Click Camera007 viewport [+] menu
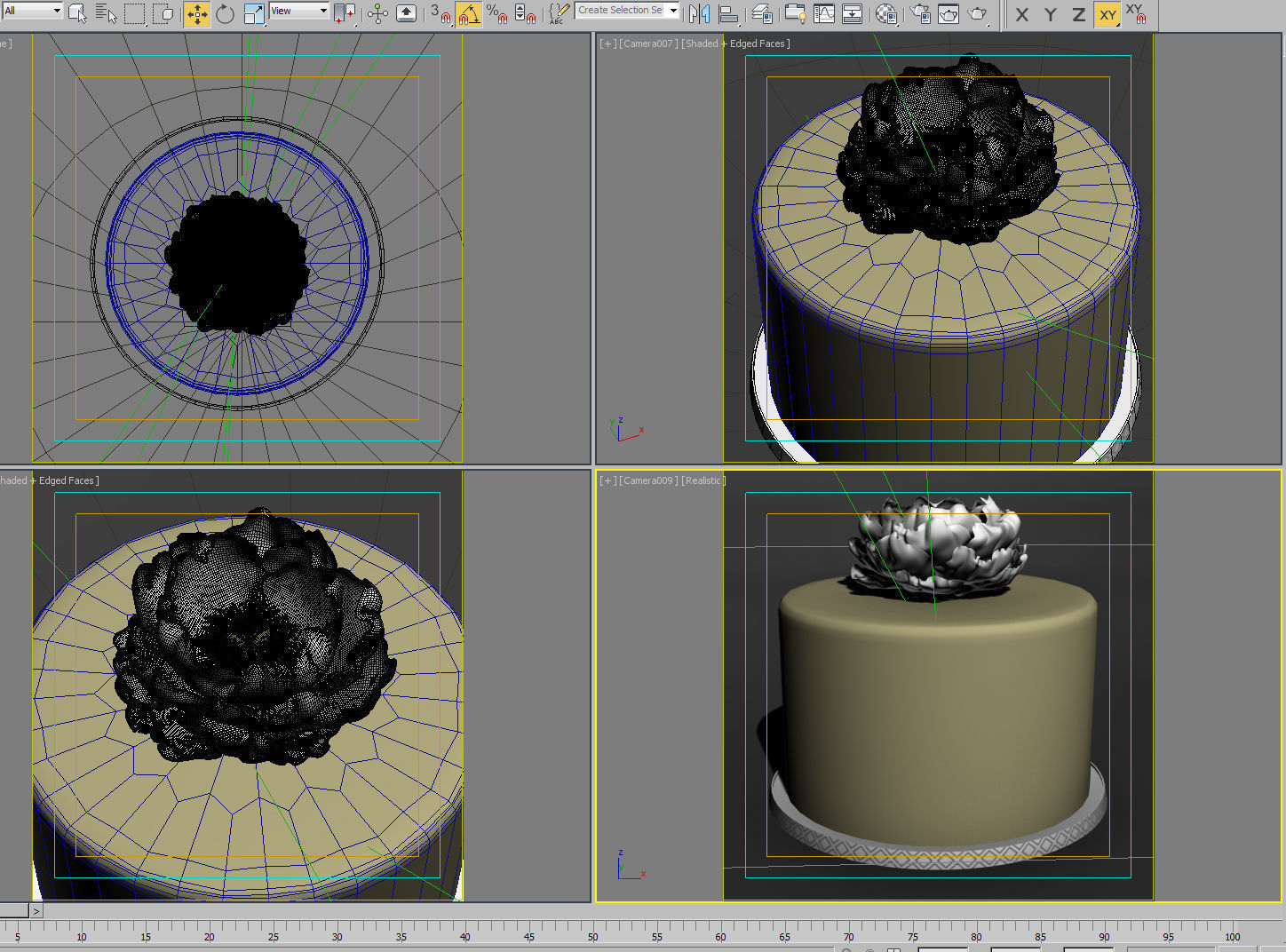The width and height of the screenshot is (1286, 952). 607,44
